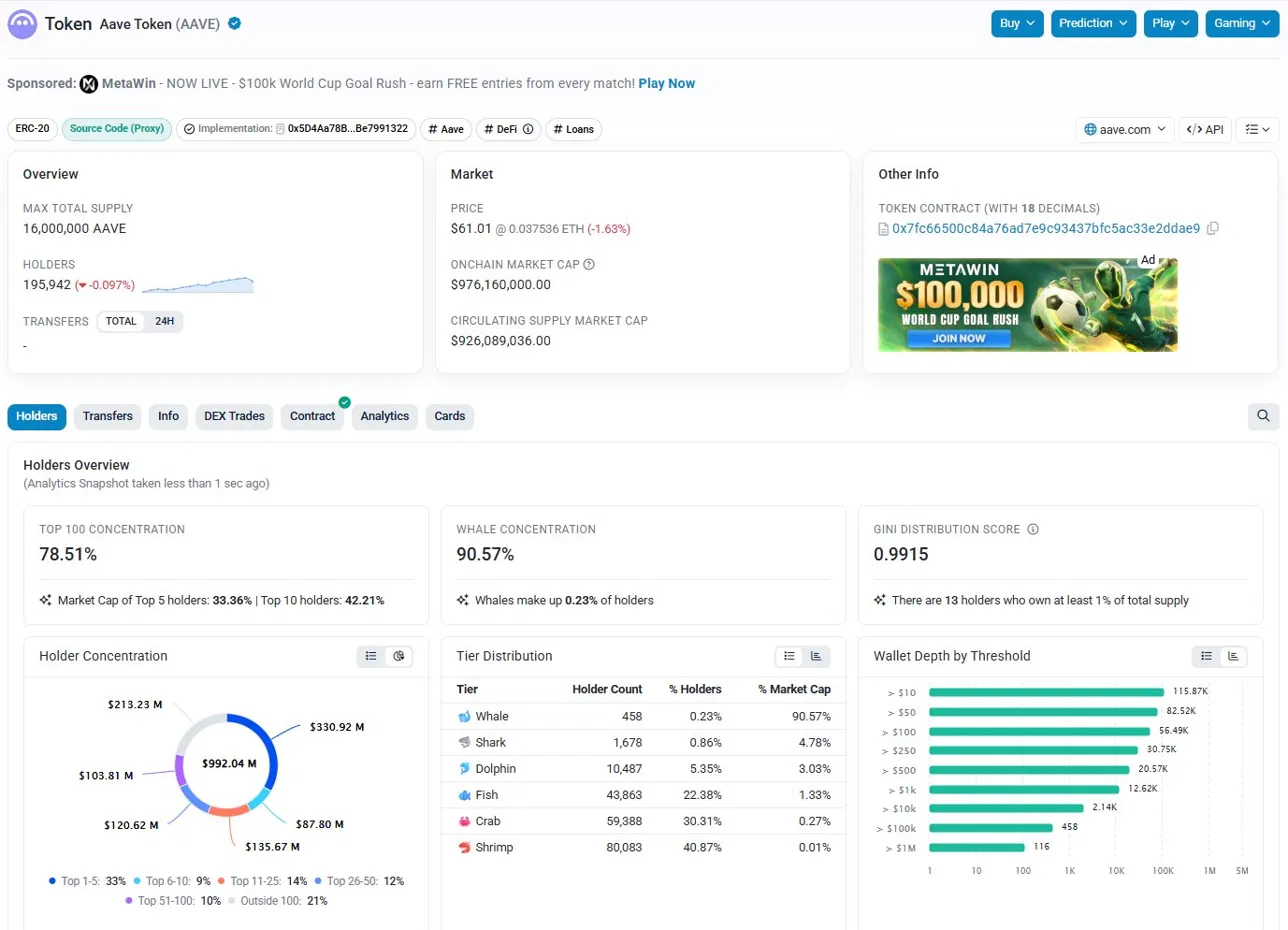Click the holders sparkline chart

[198, 285]
